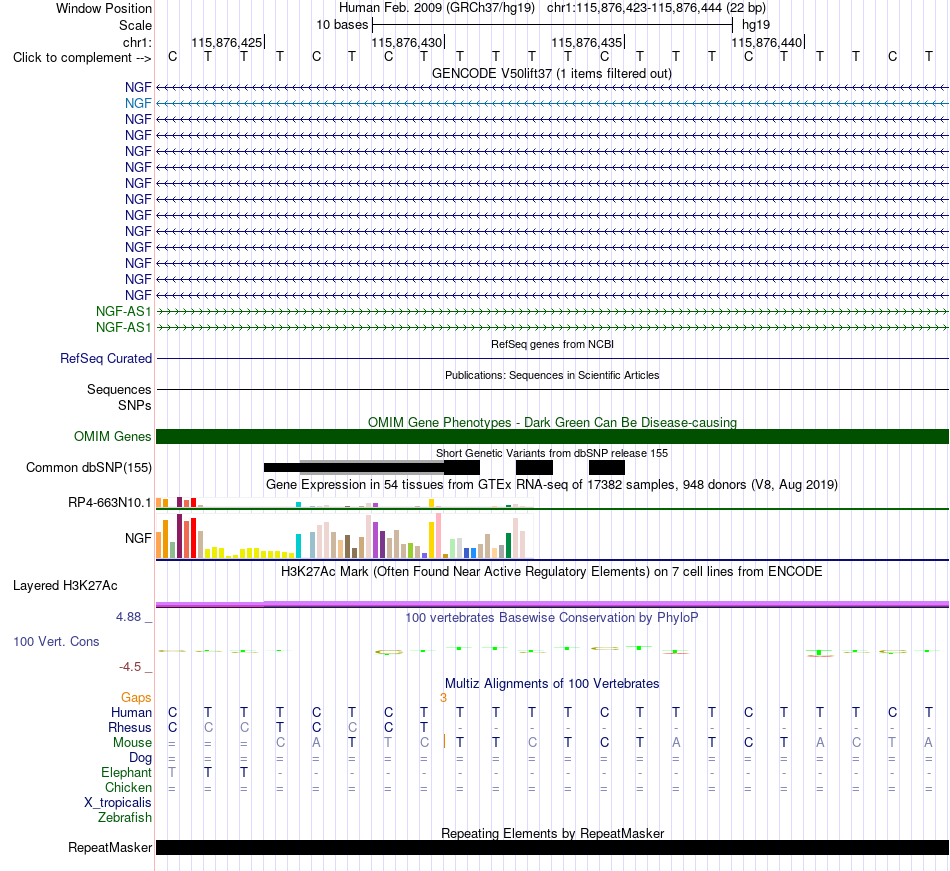Click the 100 Vert. Cons track label

click(x=56, y=641)
